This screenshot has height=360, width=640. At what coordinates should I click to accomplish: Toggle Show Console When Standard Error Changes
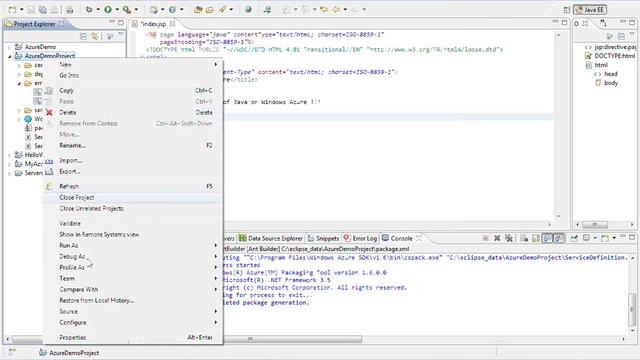click(558, 238)
